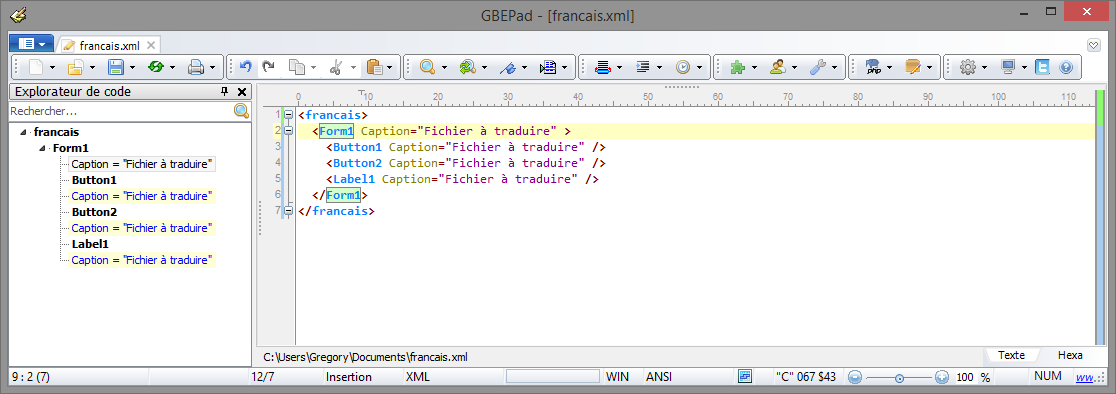Select the Caption entry under Form1
Screen dimensions: 1116x394
tap(142, 164)
